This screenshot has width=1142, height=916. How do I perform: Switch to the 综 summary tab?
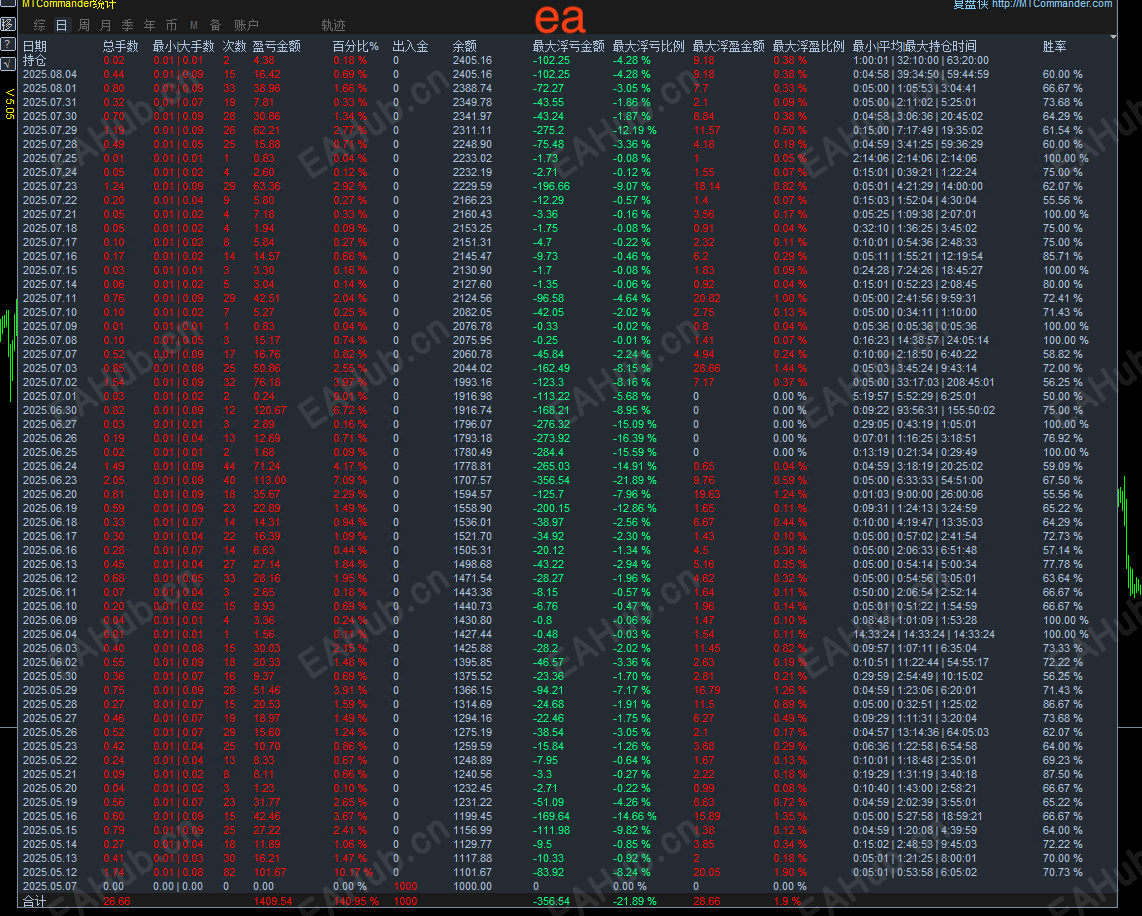click(39, 25)
